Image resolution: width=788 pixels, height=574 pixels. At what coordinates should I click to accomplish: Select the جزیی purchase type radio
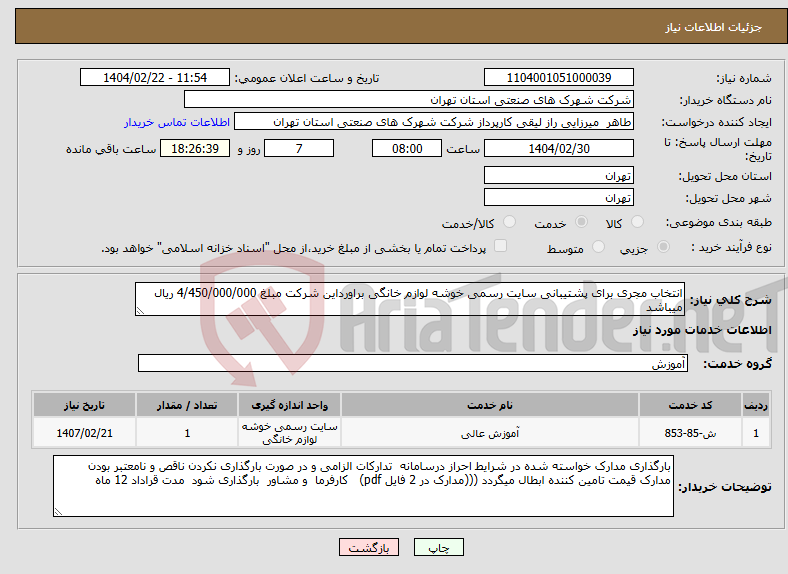[663, 247]
